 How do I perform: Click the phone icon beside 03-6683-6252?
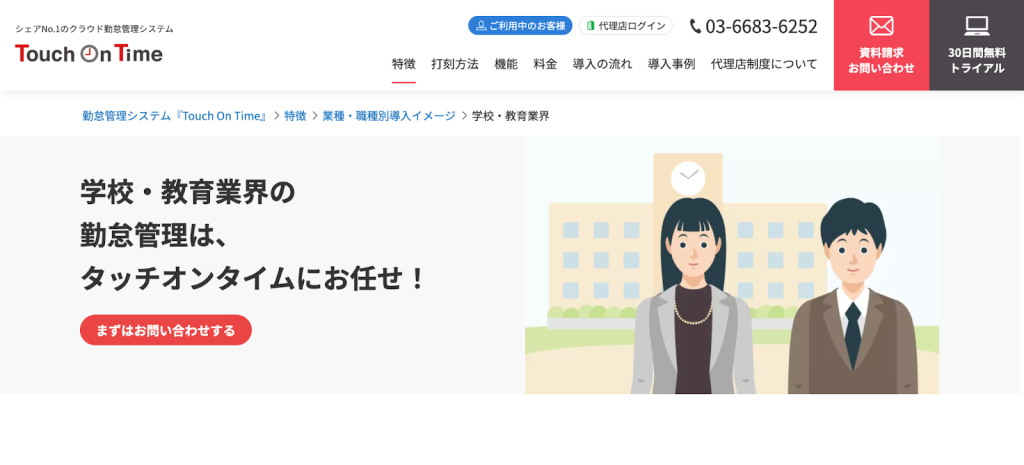tap(696, 26)
